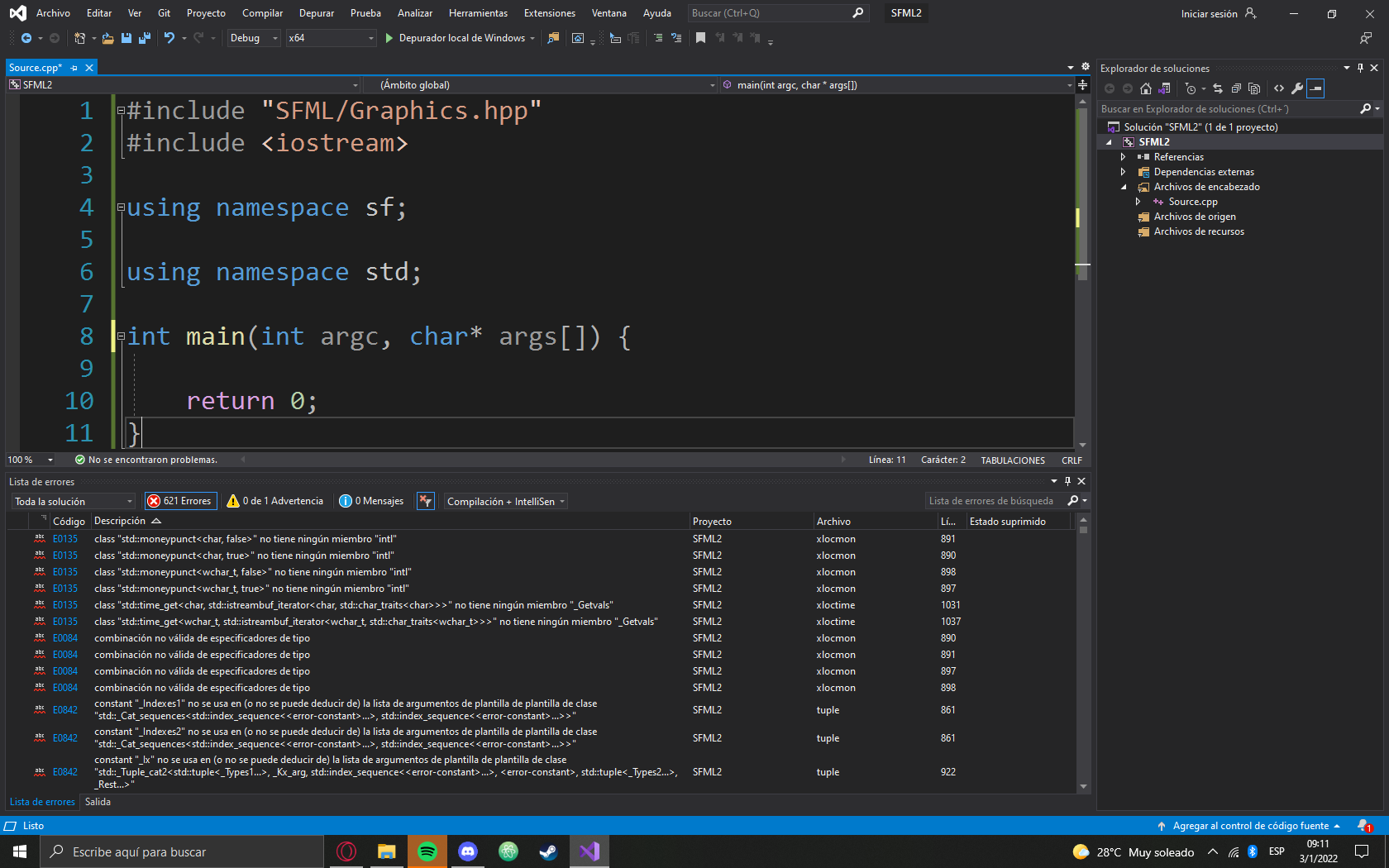Click the Show All Files icon
Viewport: 1389px width, 868px height.
pyautogui.click(x=1254, y=88)
